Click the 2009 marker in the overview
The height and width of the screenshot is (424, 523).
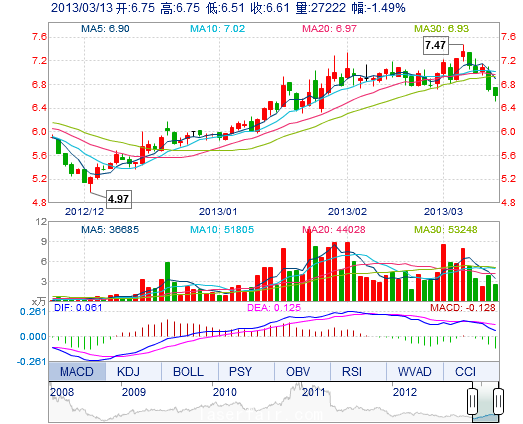tap(134, 392)
